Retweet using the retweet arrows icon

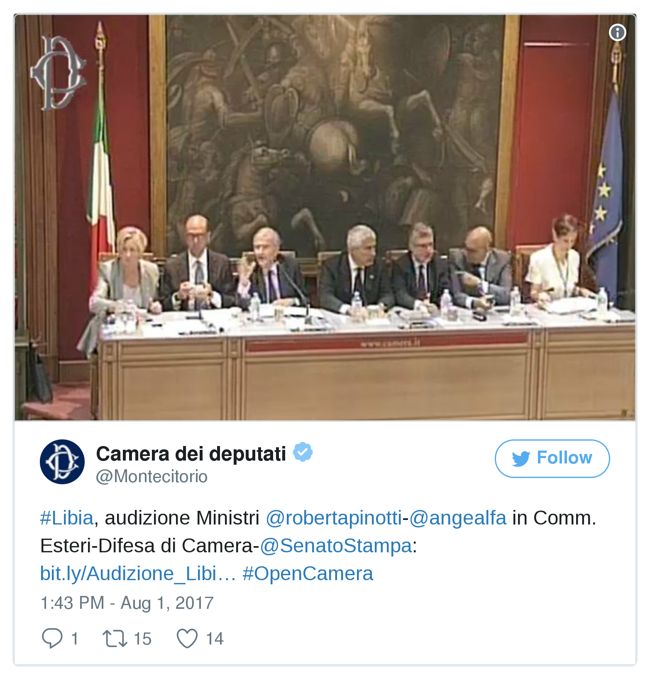(114, 638)
